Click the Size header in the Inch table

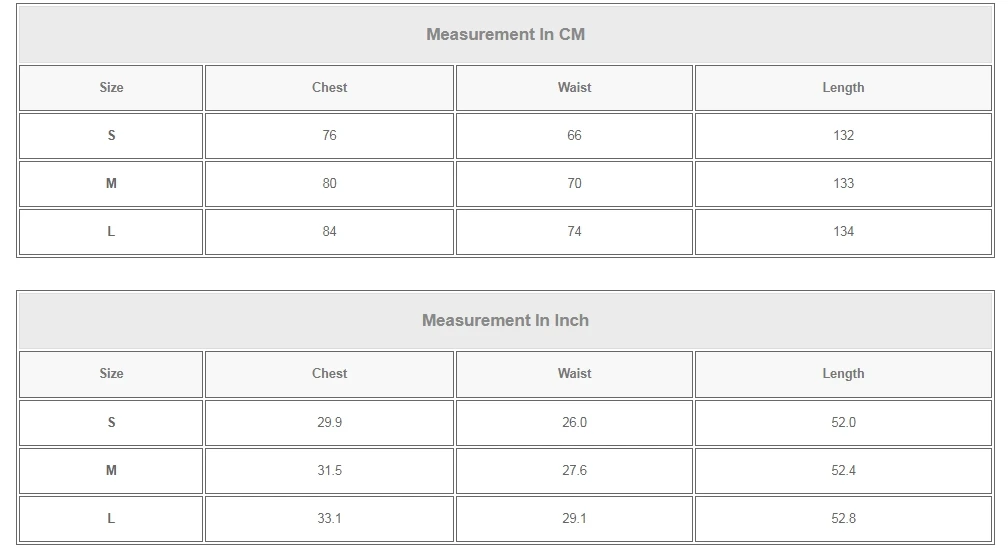(x=111, y=374)
